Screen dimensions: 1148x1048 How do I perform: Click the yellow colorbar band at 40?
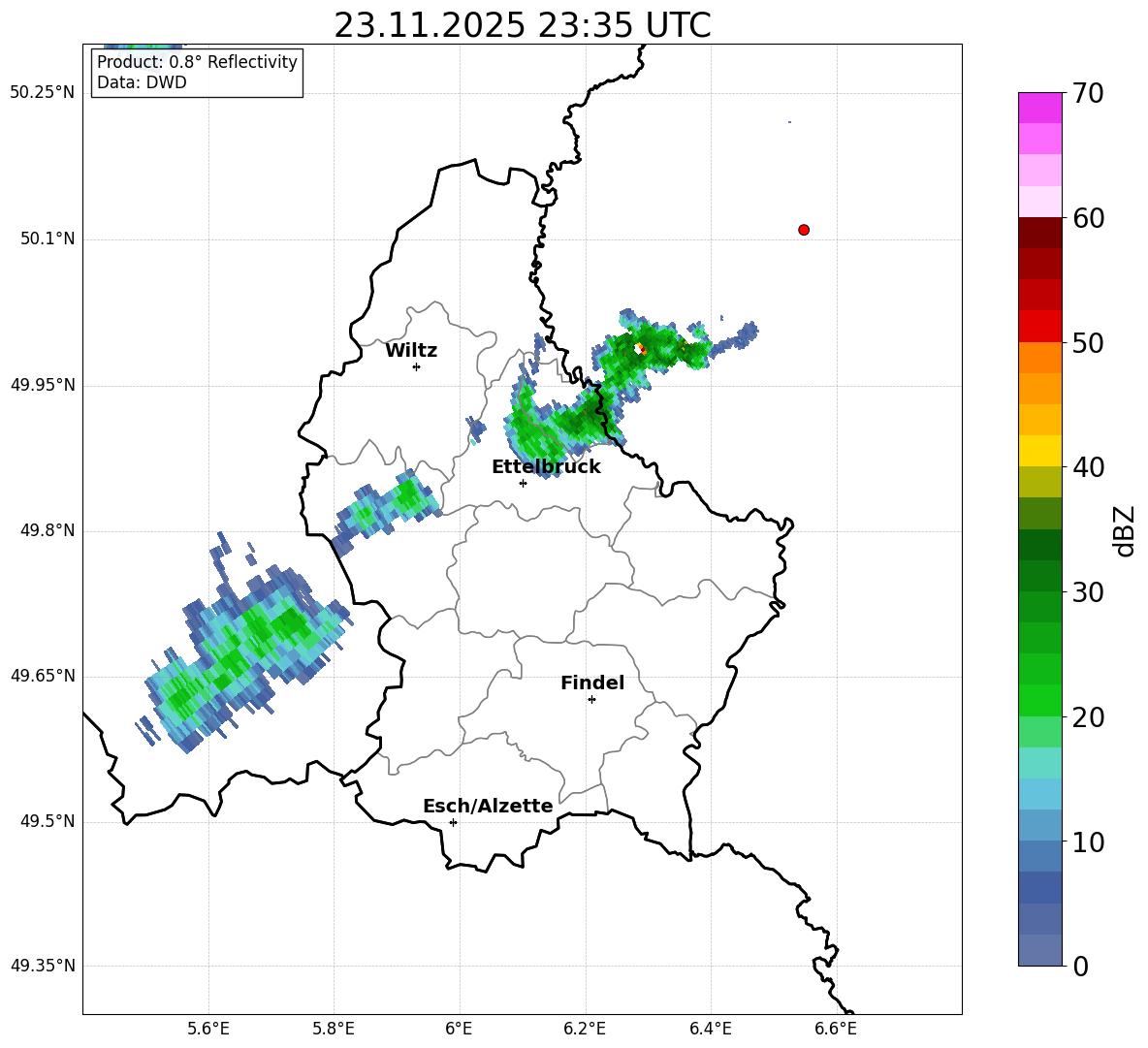pyautogui.click(x=1039, y=451)
